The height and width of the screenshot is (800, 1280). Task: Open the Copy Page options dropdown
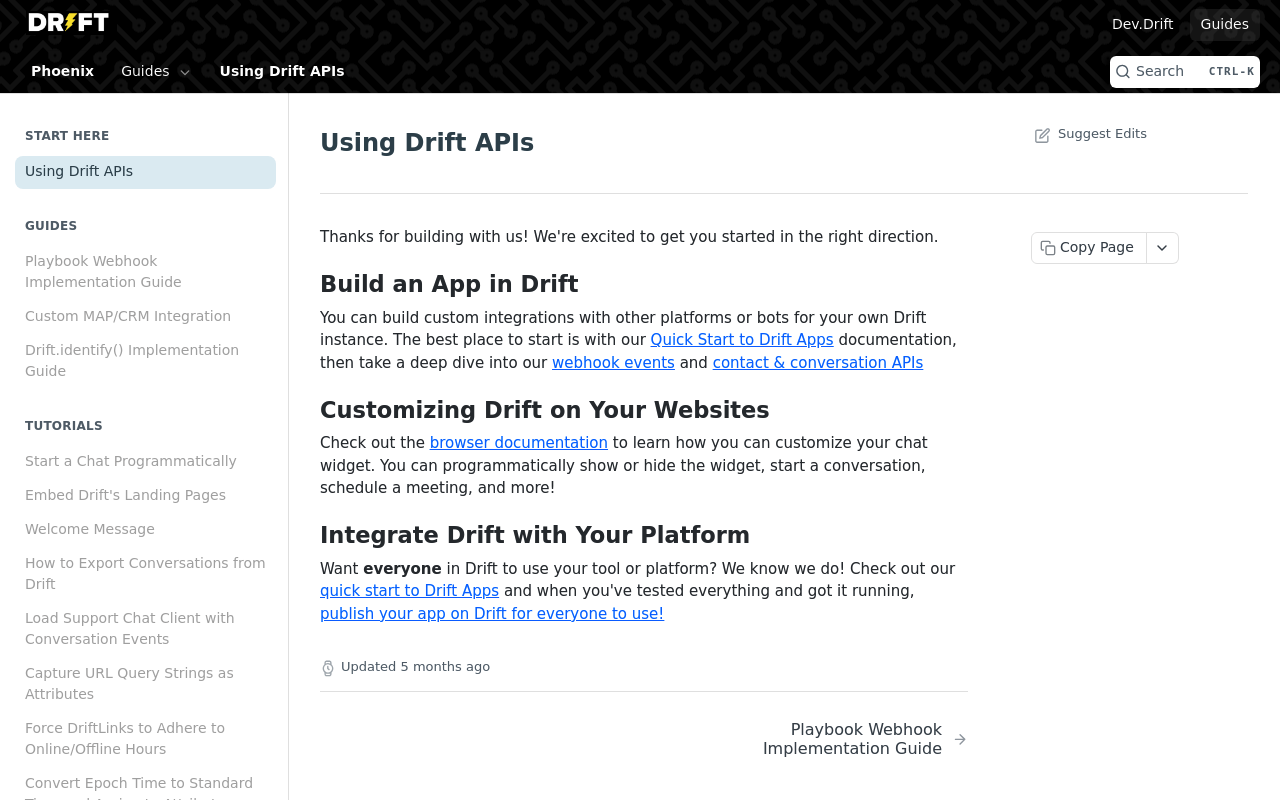[1162, 248]
